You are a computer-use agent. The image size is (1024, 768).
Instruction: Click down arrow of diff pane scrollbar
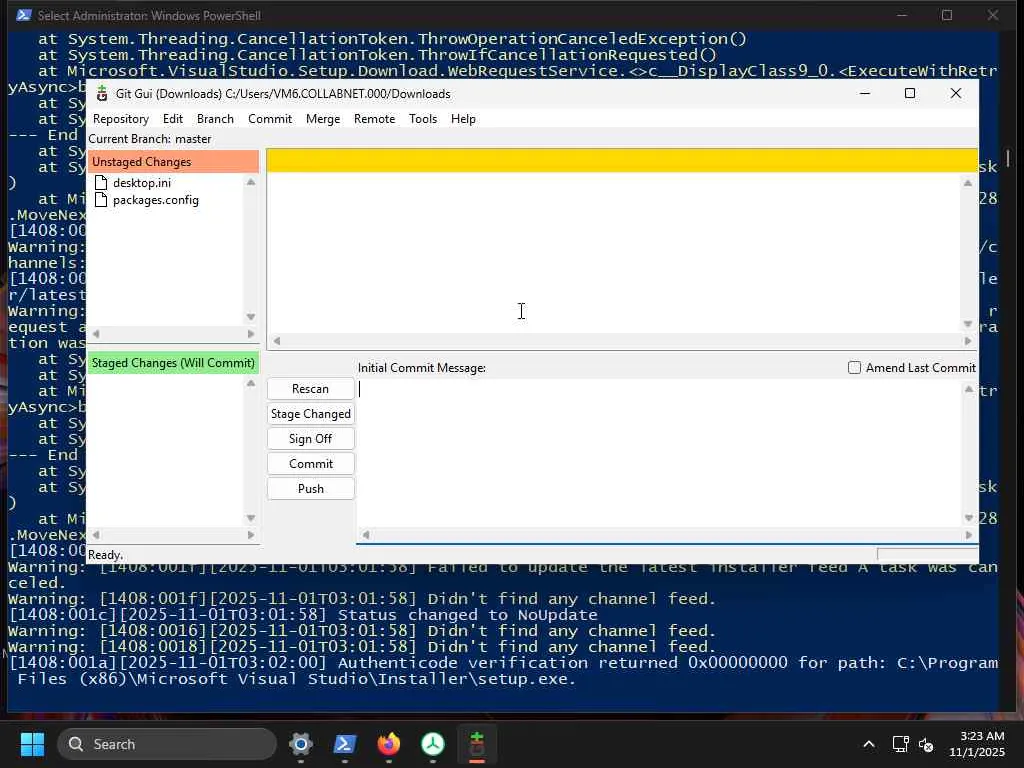click(x=968, y=324)
